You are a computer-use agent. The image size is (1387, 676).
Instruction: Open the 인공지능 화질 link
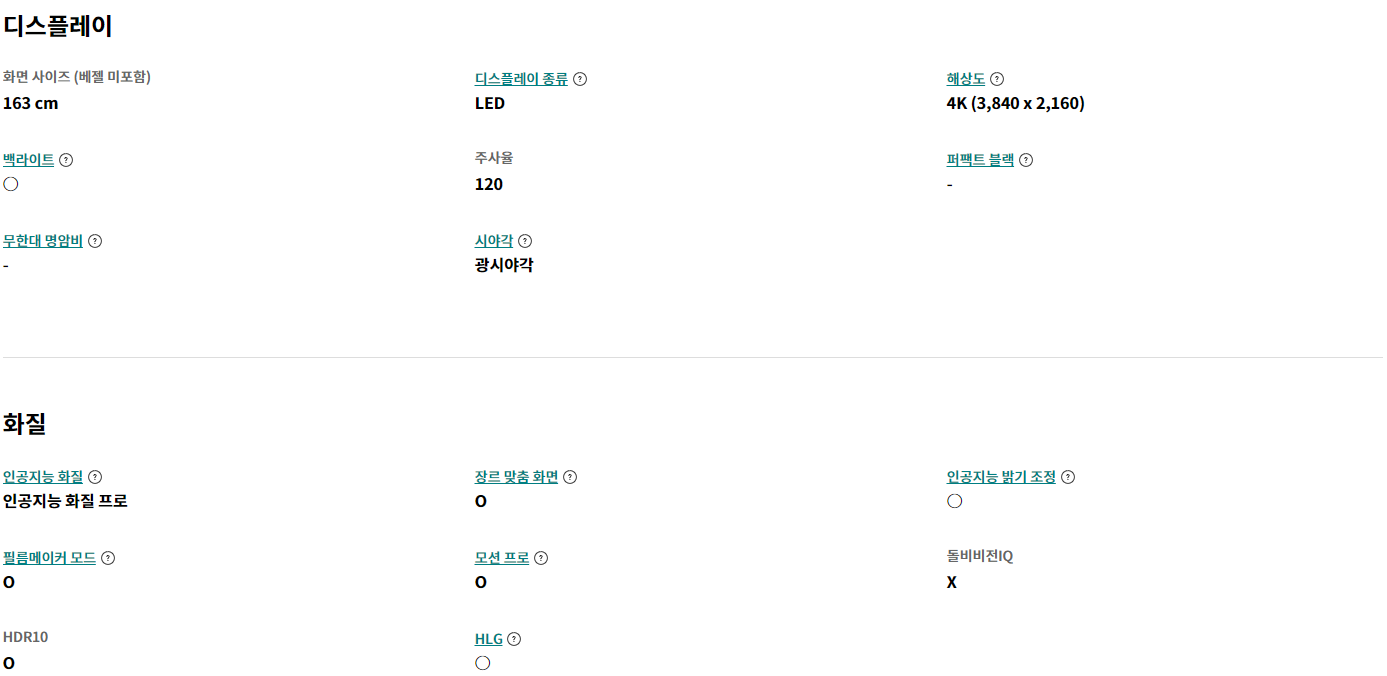coord(43,477)
